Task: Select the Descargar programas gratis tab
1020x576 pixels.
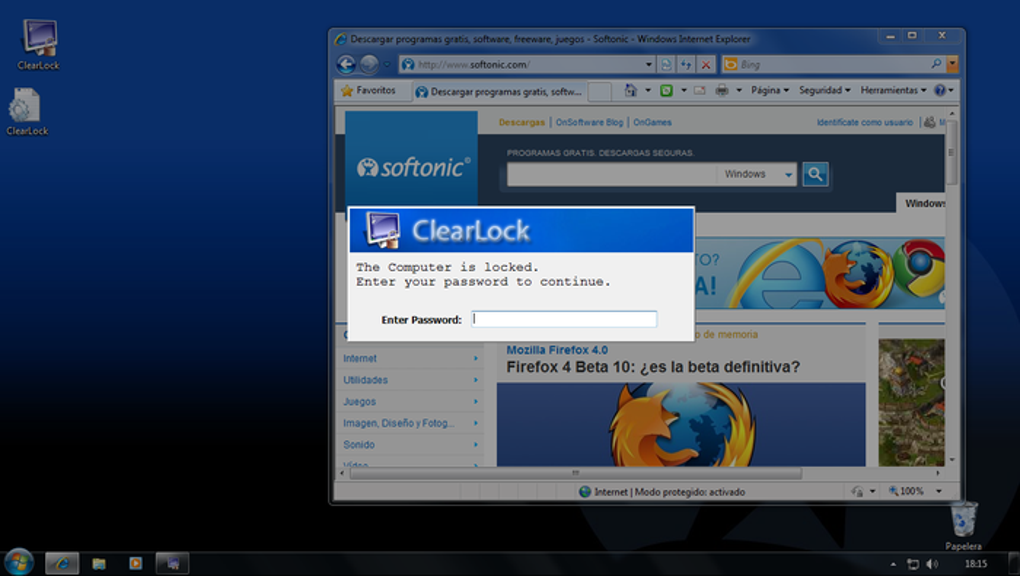Action: [x=499, y=92]
